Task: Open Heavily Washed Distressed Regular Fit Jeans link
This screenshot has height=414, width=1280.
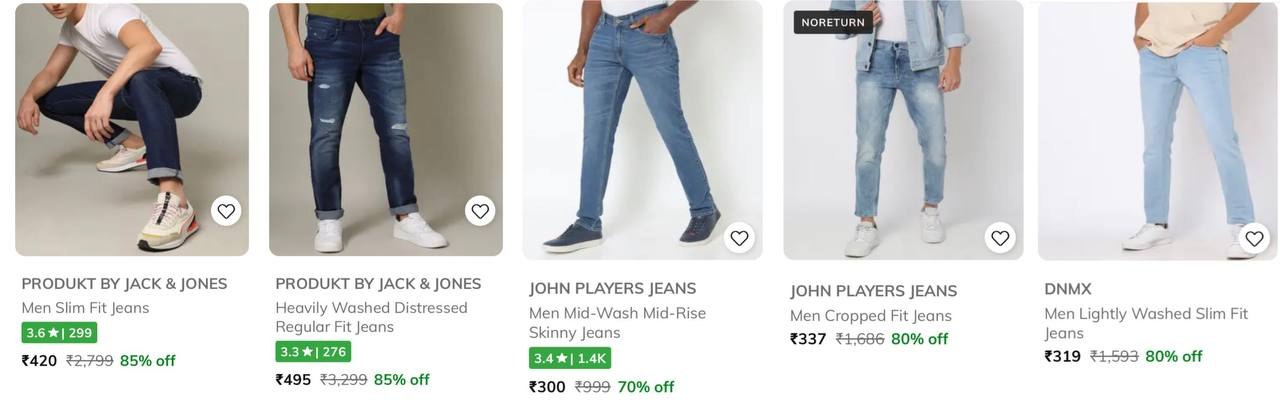Action: click(371, 317)
